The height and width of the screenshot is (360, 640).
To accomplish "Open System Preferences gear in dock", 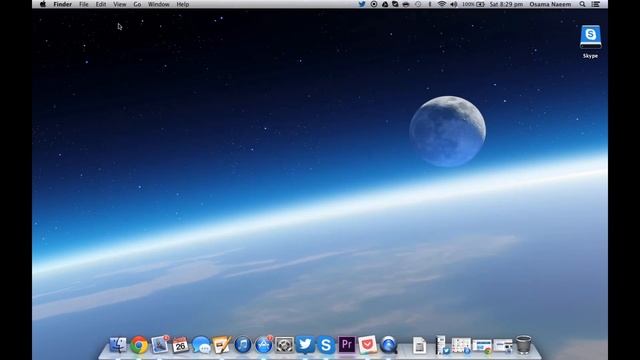I will (284, 345).
